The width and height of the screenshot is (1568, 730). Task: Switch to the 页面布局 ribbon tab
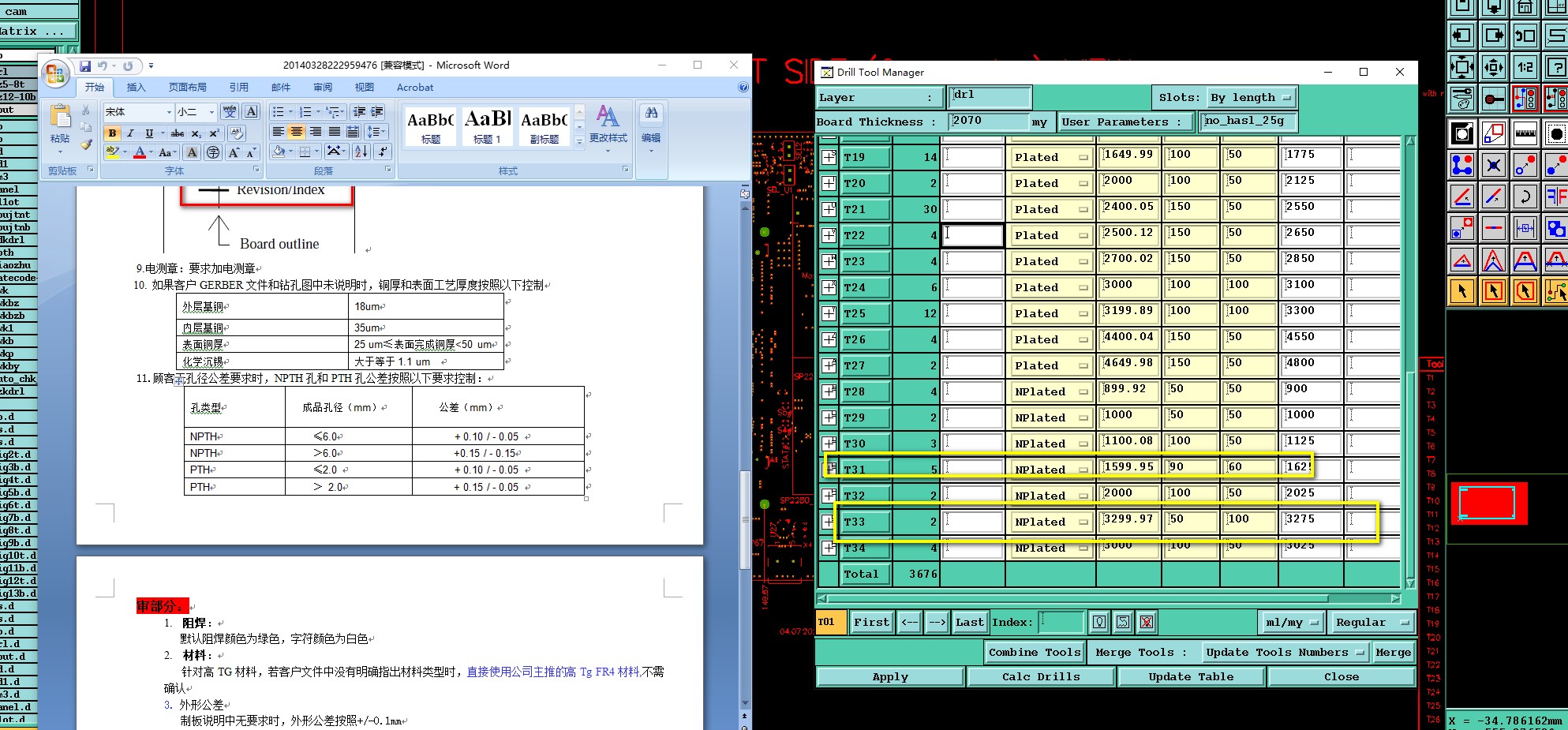click(188, 88)
